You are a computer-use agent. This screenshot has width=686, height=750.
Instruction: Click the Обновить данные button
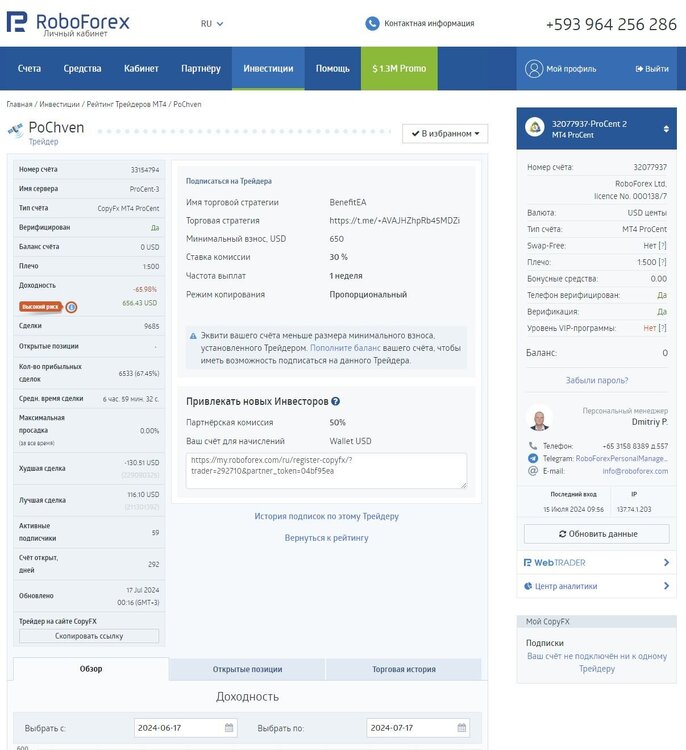tap(597, 534)
